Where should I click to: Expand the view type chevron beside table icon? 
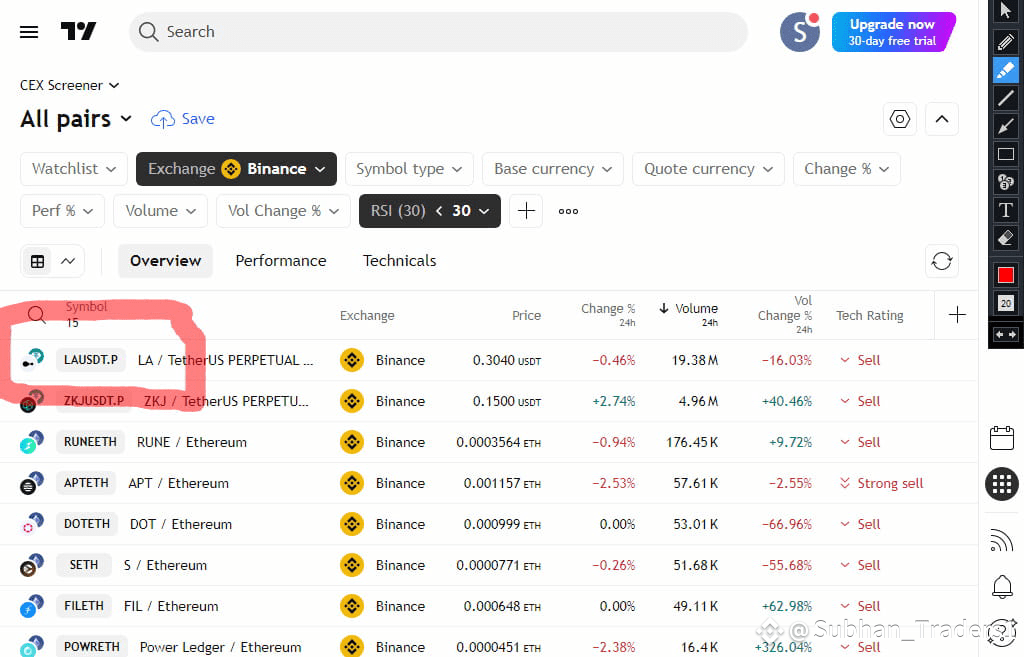(68, 261)
